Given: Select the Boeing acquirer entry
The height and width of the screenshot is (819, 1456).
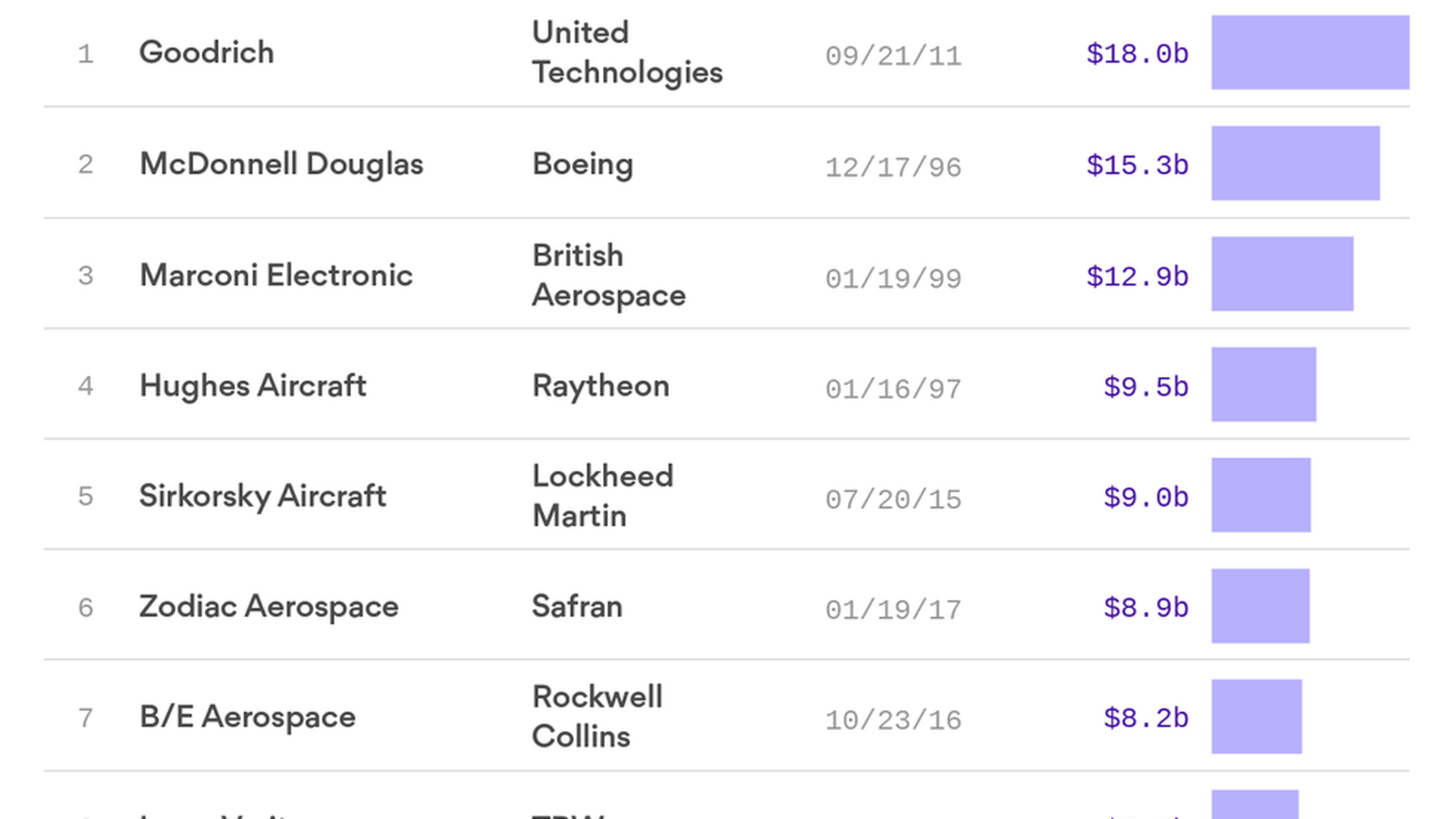Looking at the screenshot, I should (582, 165).
